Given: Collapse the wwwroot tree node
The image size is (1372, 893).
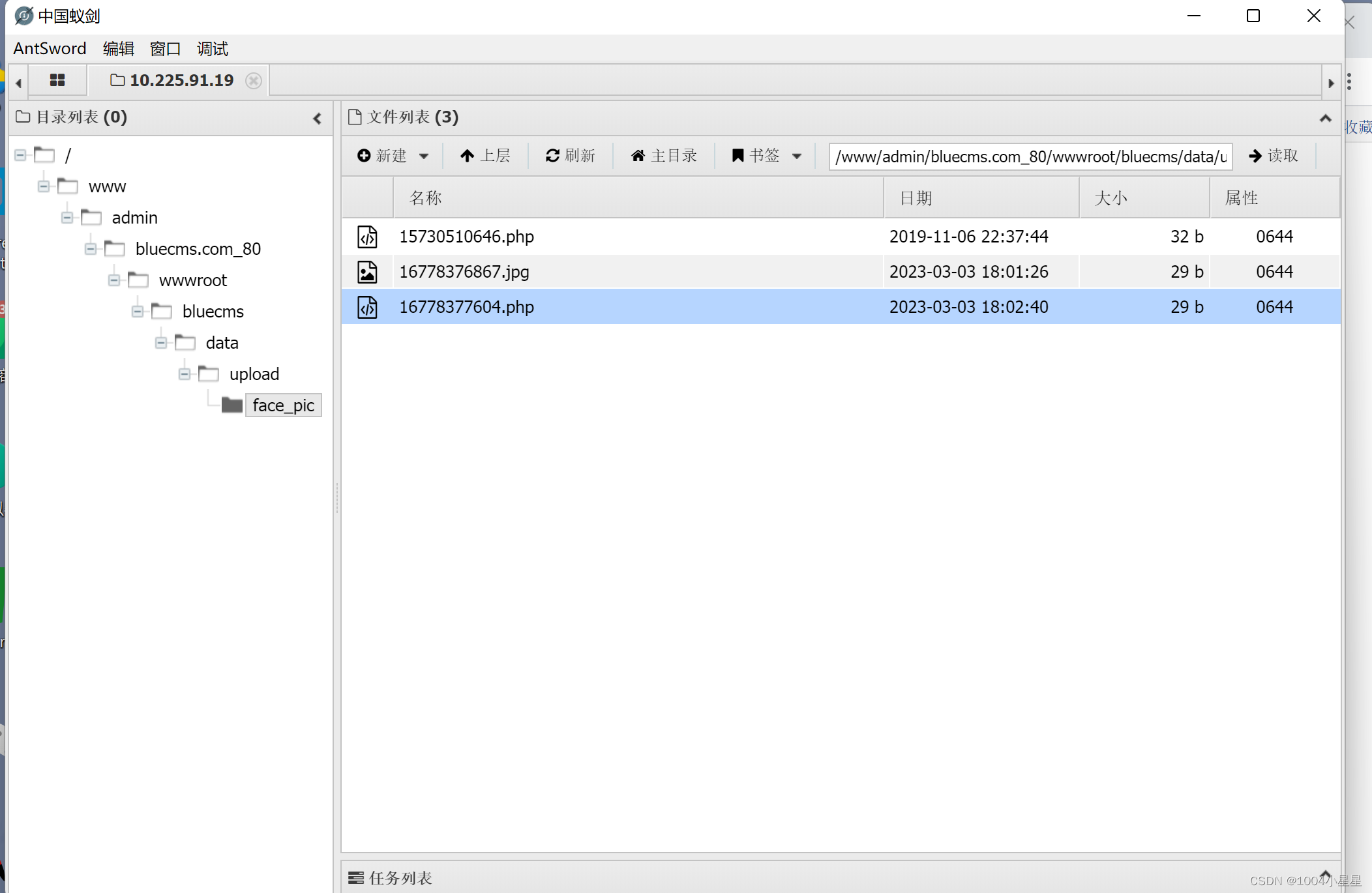Looking at the screenshot, I should (114, 280).
